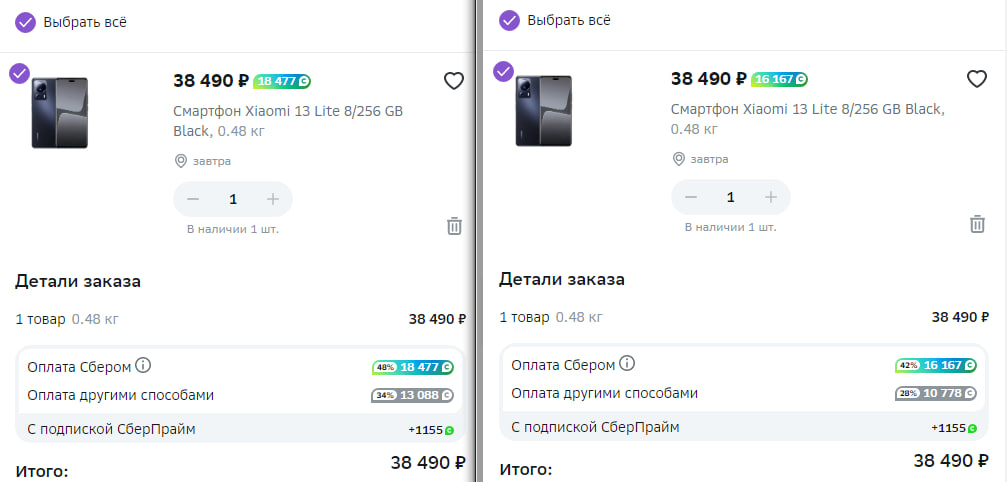The image size is (1007, 482).
Task: Increase quantity in right cart with plus
Action: pos(771,197)
